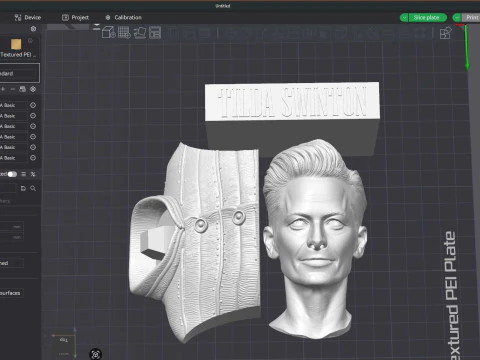
Task: Click the surfaces setting field
Action: 11,293
